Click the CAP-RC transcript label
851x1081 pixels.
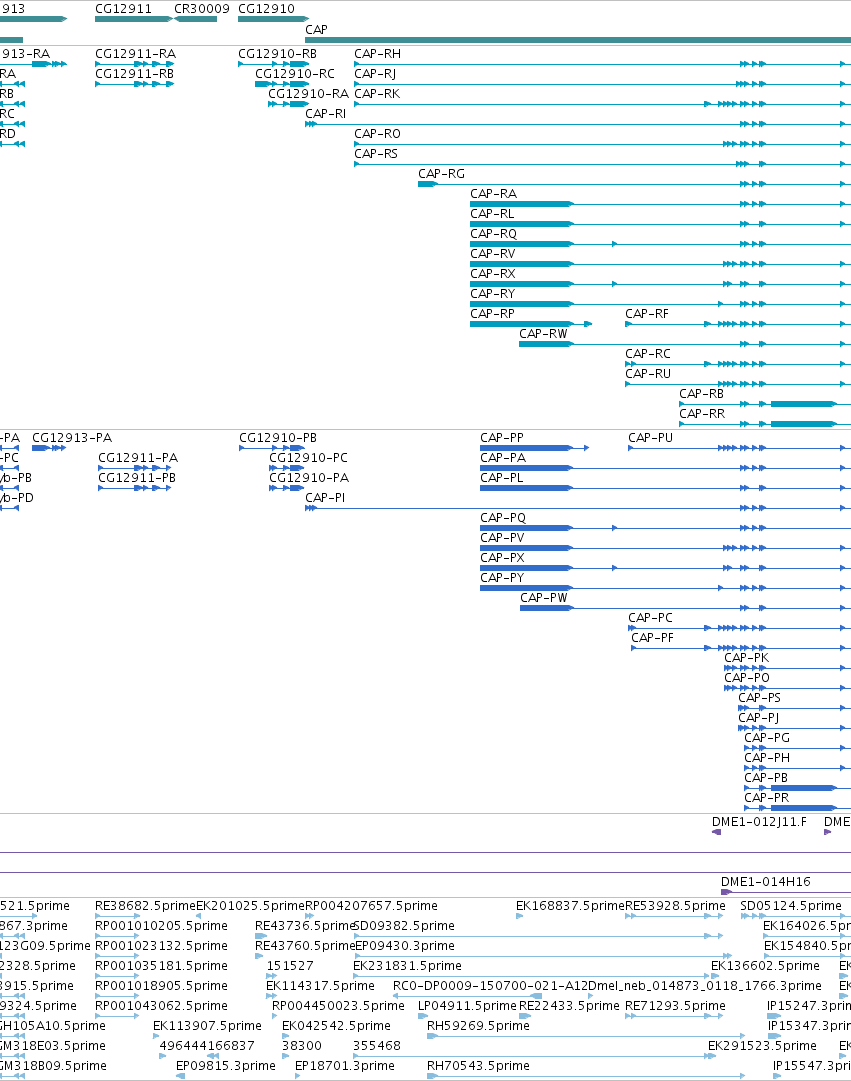(648, 354)
